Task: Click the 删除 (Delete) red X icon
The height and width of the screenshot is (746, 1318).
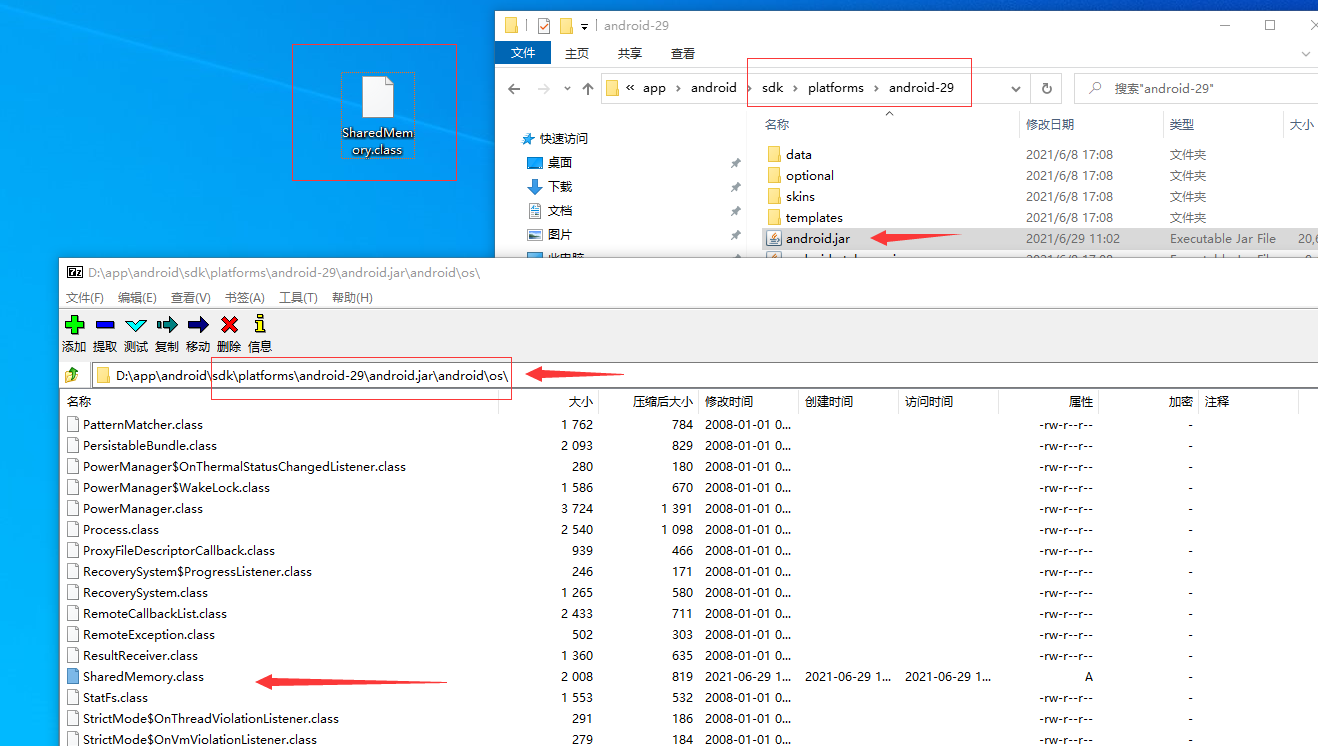Action: tap(229, 324)
